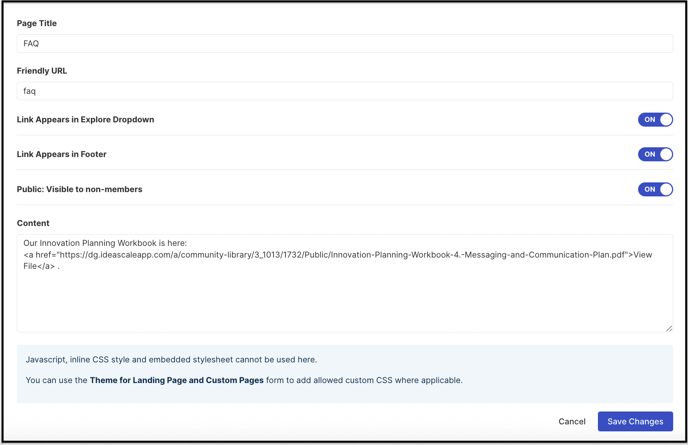The width and height of the screenshot is (688, 445).
Task: Click the Page Title label
Action: point(37,23)
